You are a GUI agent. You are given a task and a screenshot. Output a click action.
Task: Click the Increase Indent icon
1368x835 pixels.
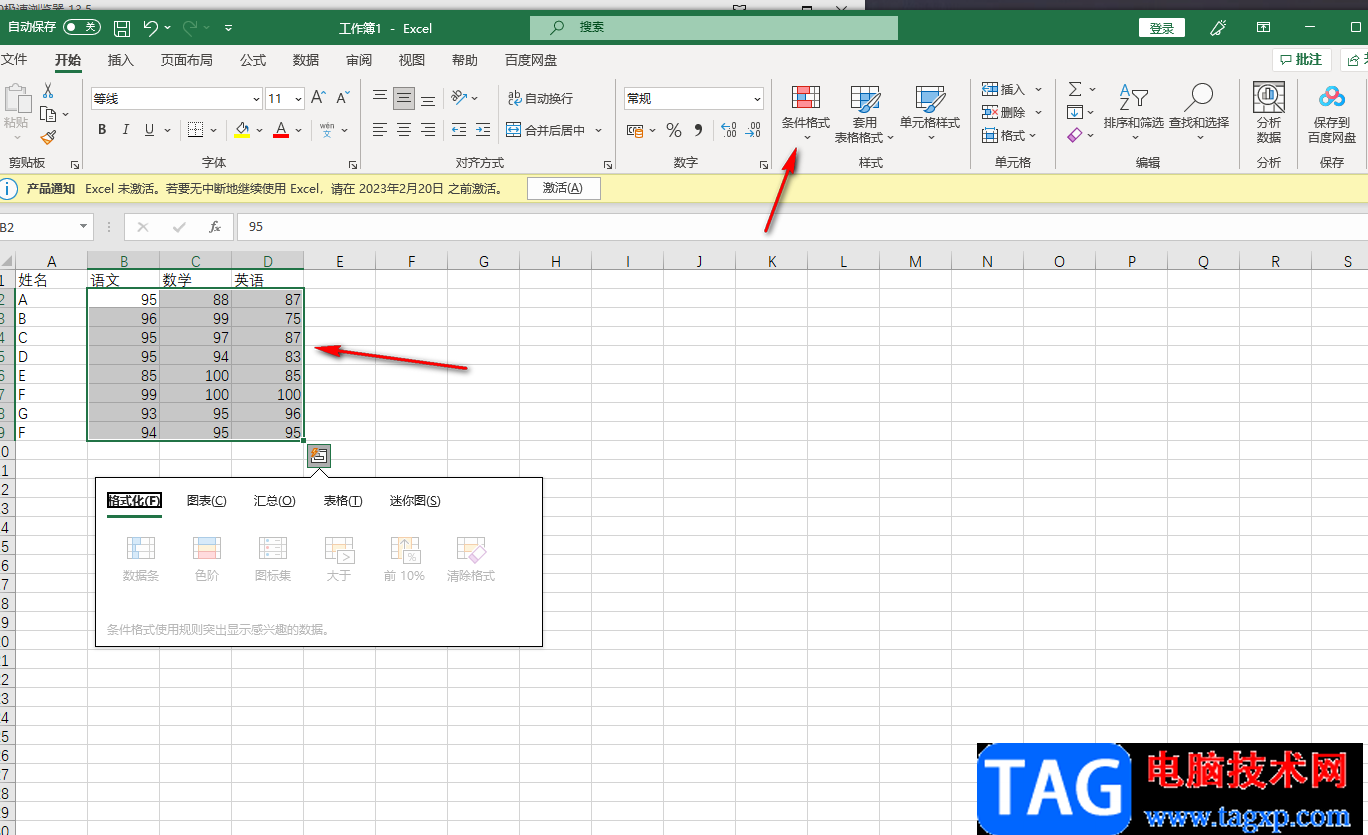(x=483, y=130)
